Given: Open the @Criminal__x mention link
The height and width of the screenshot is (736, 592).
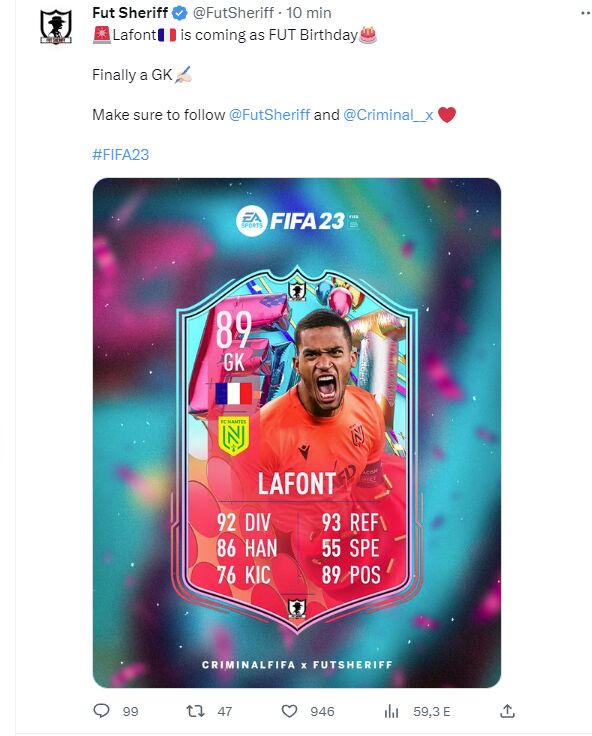Looking at the screenshot, I should click(x=388, y=115).
